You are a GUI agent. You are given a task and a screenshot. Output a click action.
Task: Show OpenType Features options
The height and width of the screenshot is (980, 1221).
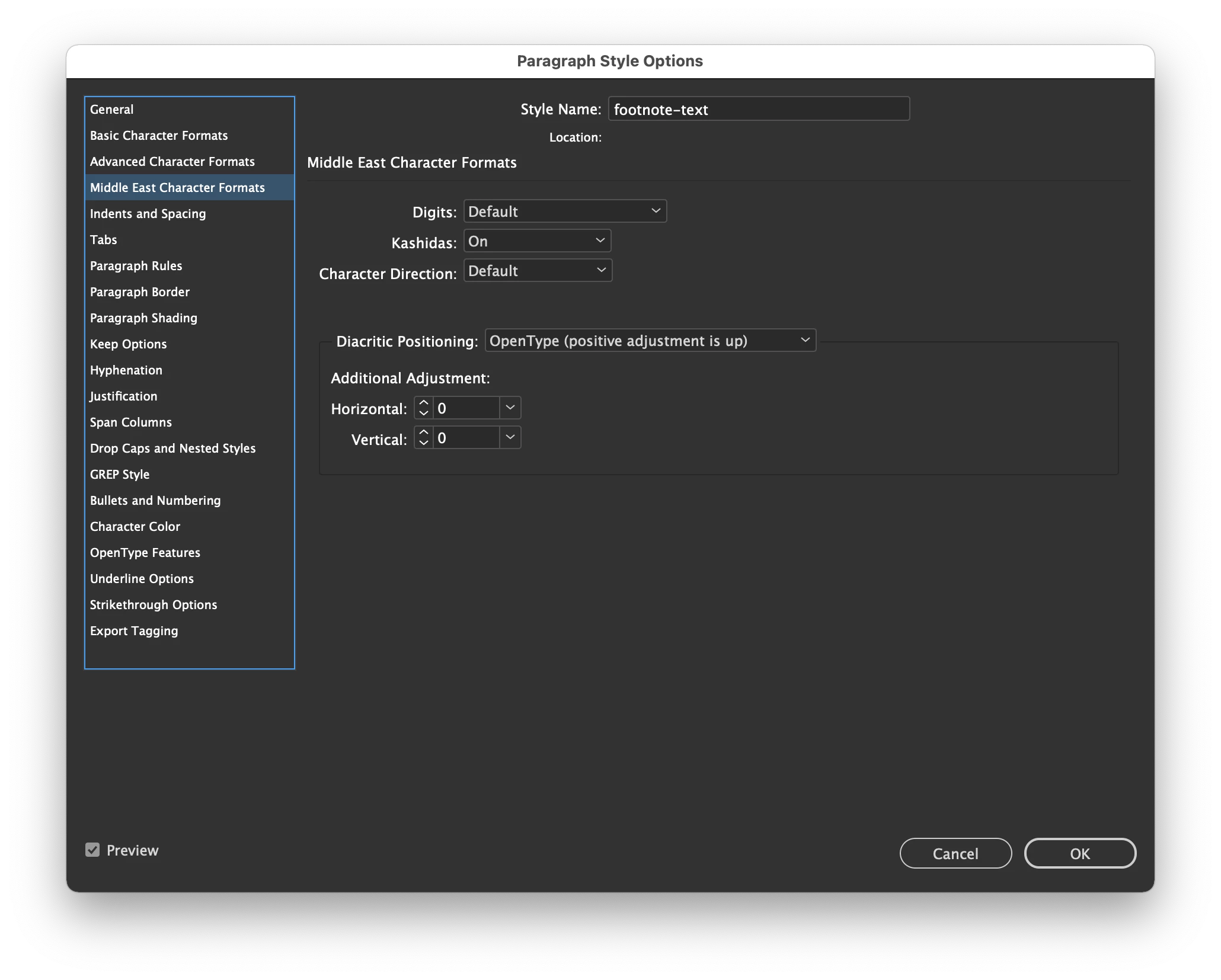point(145,553)
